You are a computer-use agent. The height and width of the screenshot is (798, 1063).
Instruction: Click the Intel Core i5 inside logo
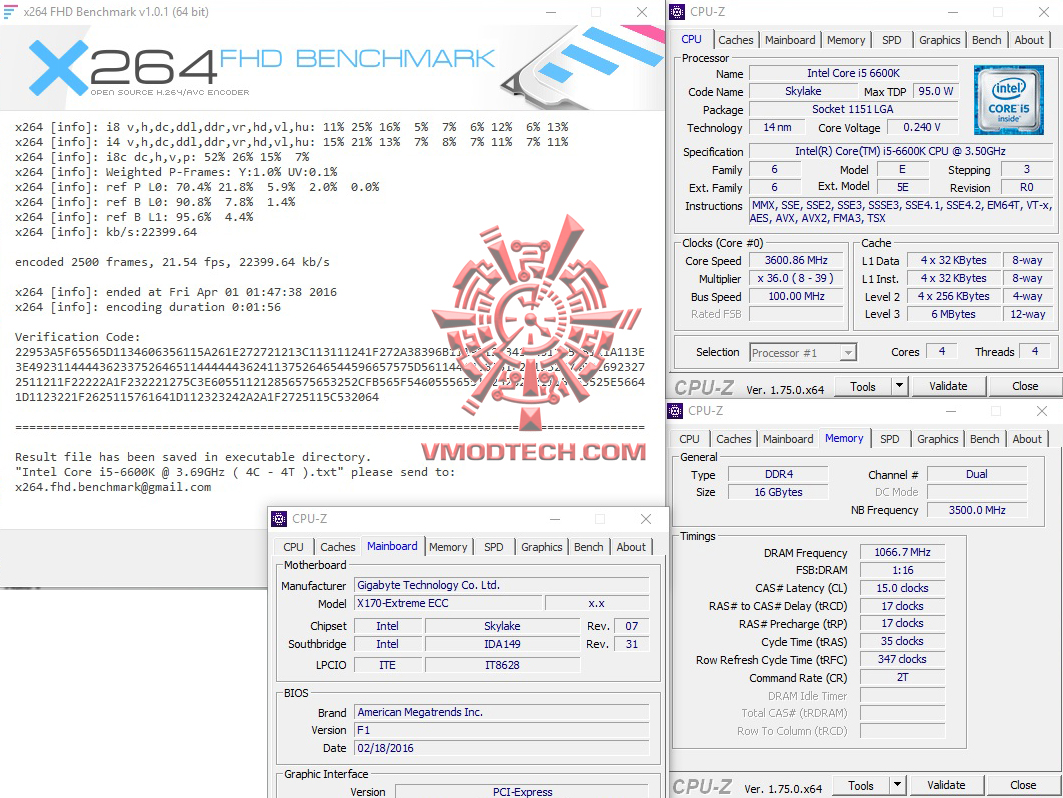tap(1008, 100)
